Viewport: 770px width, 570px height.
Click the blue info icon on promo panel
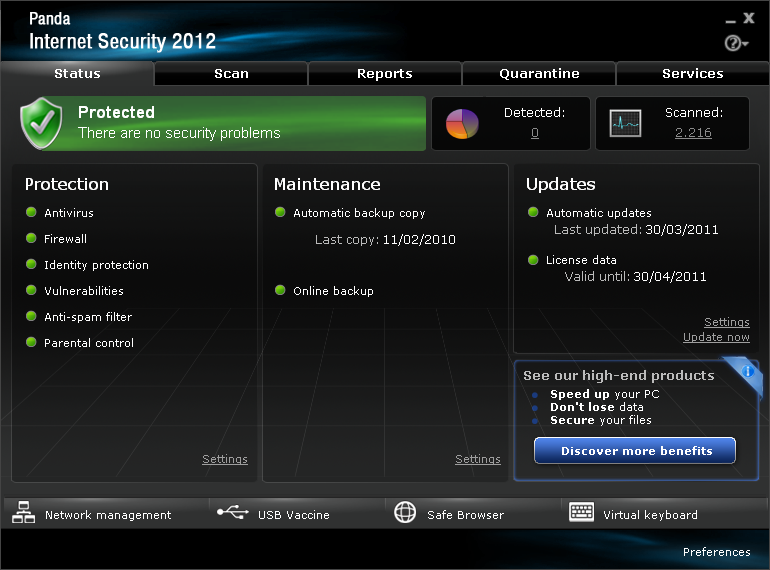[x=747, y=371]
